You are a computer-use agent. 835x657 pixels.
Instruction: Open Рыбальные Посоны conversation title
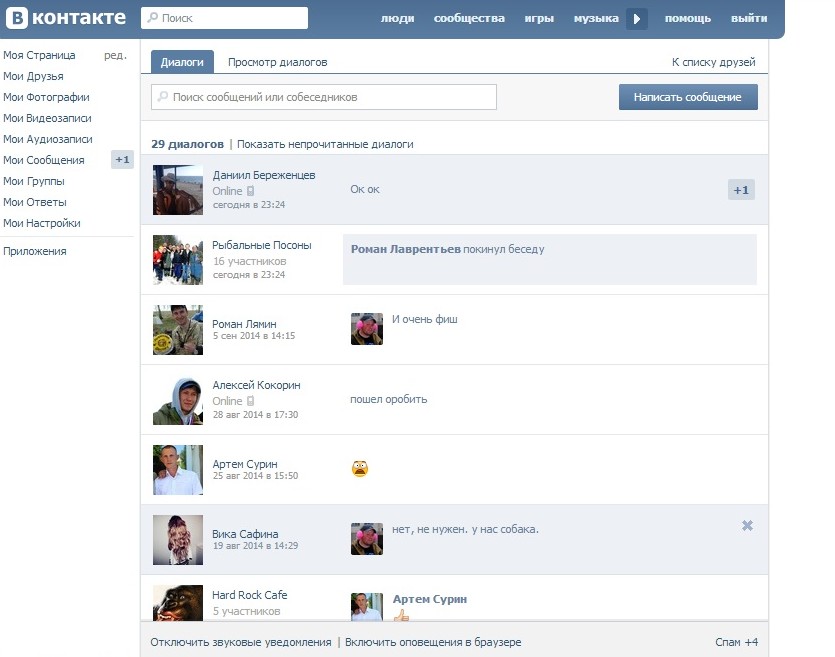(x=261, y=245)
